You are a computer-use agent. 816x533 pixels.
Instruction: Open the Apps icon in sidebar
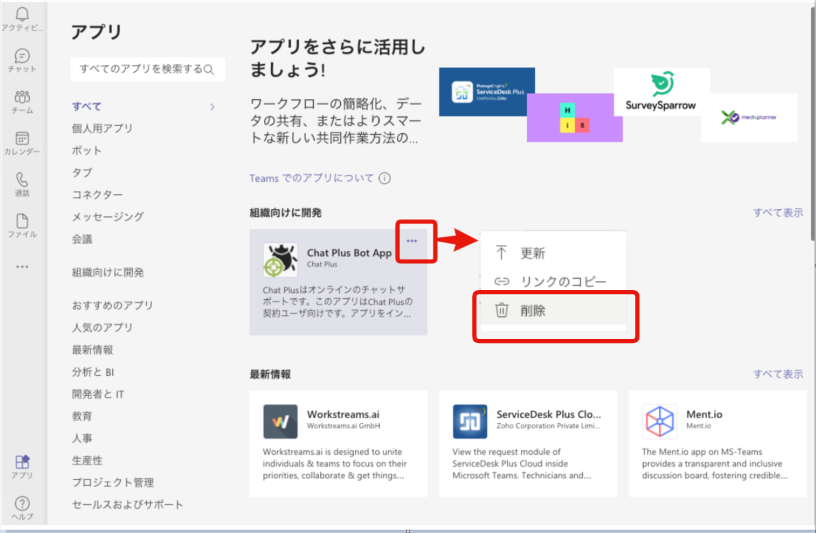coord(22,464)
